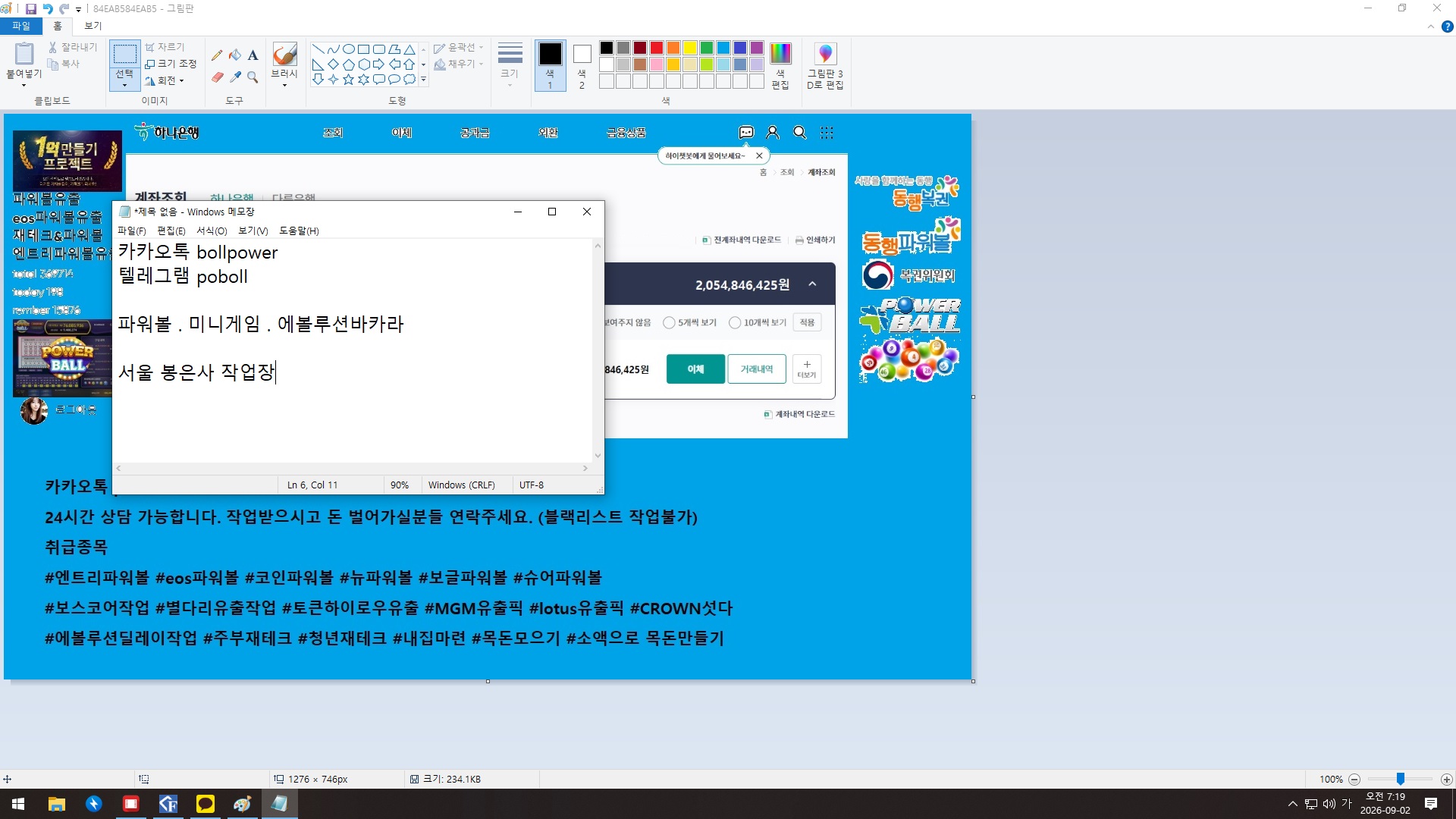This screenshot has height=819, width=1456.
Task: Choose the Curve shape
Action: pyautogui.click(x=334, y=49)
